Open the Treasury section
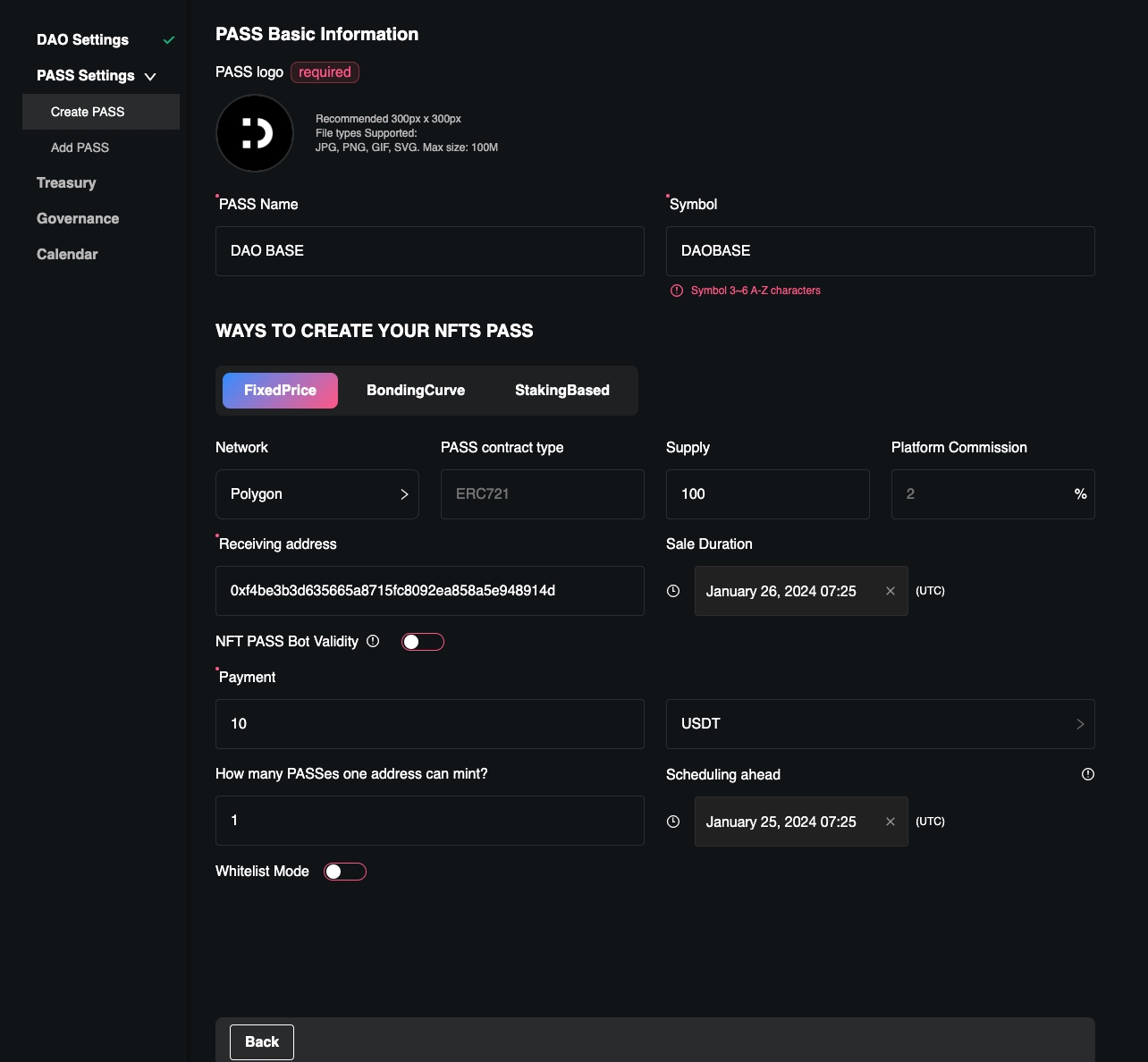1148x1062 pixels. pos(66,183)
